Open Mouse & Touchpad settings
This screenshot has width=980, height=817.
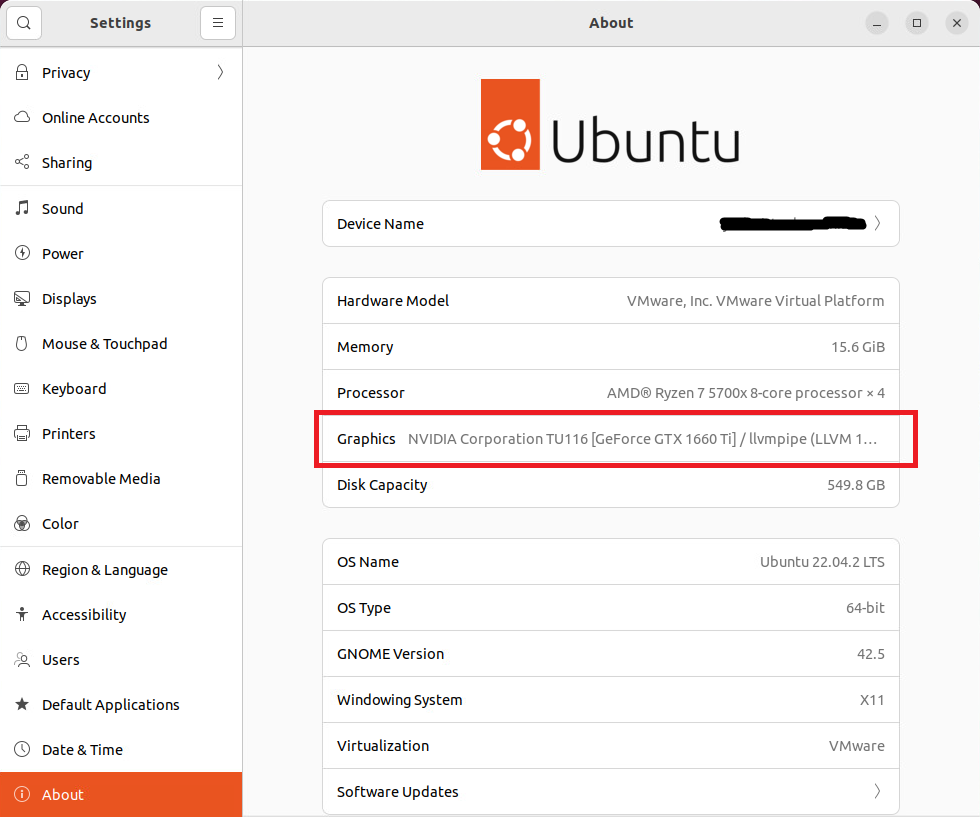[x=121, y=344]
